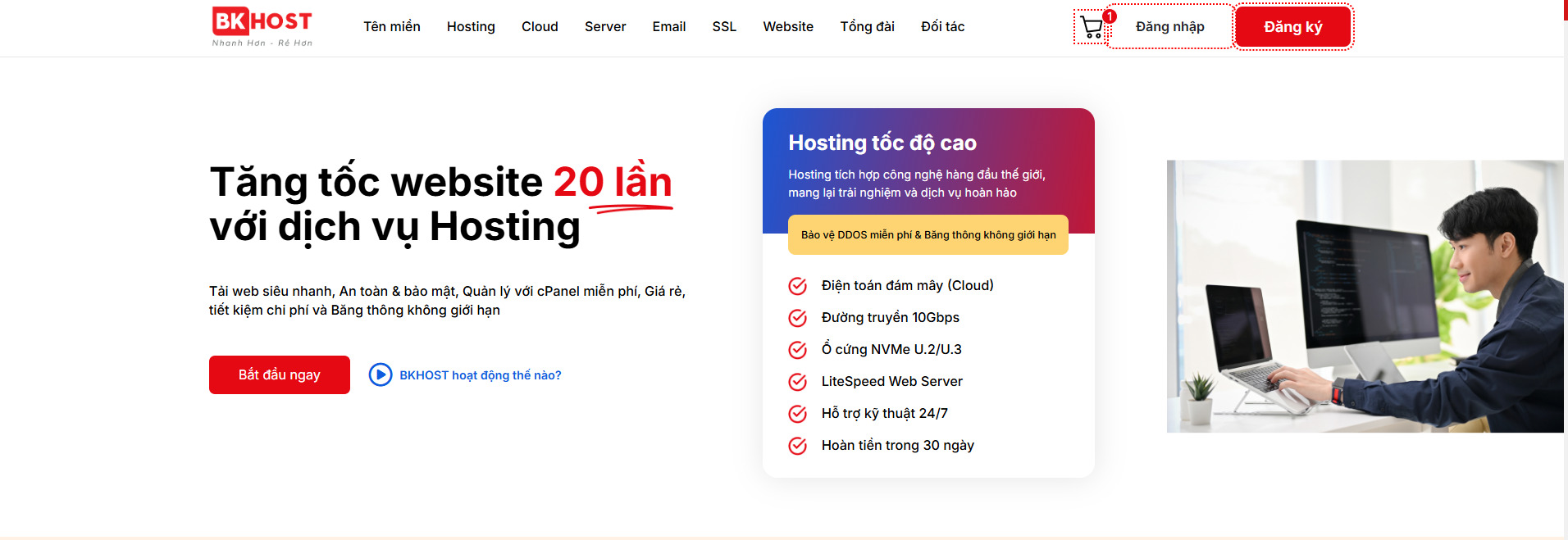Click checkmark icon beside Hỗ trợ kỹ thuật 24/7
The width and height of the screenshot is (1568, 540).
tap(797, 414)
